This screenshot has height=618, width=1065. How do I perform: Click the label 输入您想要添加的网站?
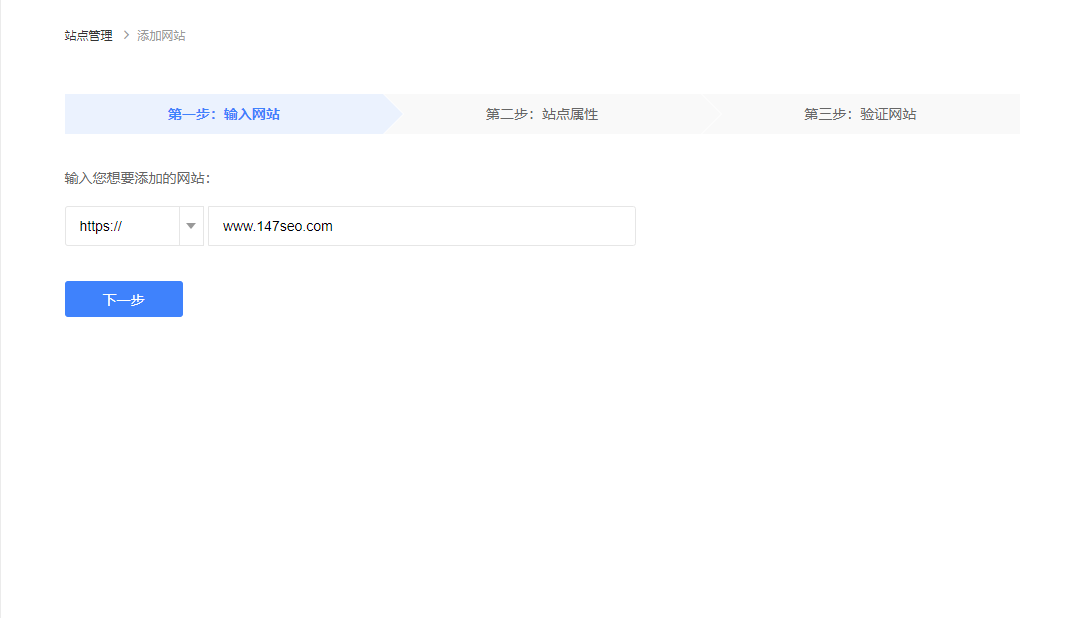click(137, 178)
